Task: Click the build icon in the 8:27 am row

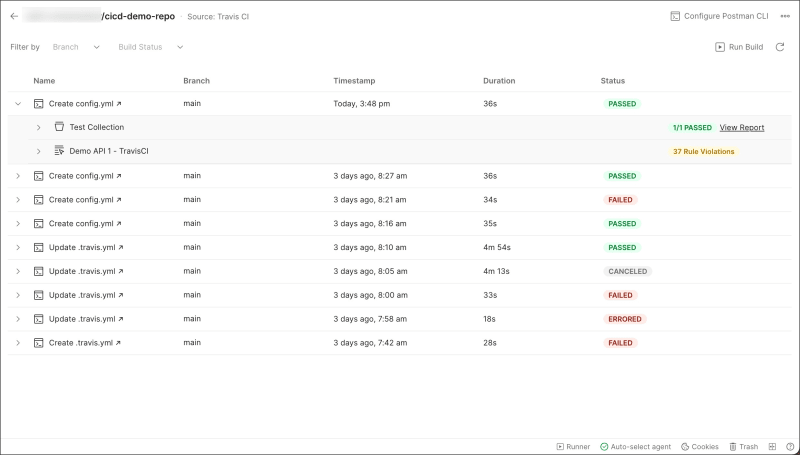Action: pyautogui.click(x=38, y=176)
